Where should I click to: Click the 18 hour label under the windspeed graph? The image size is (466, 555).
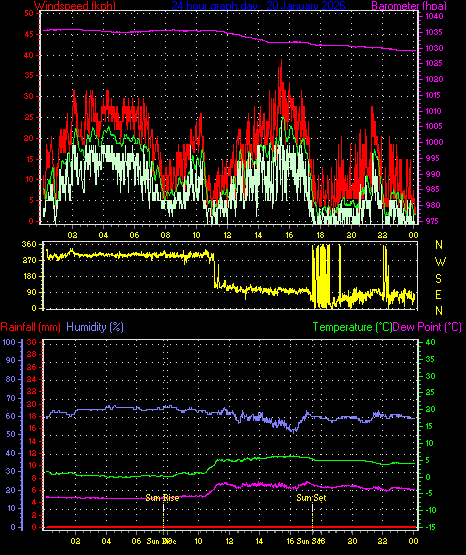320,235
